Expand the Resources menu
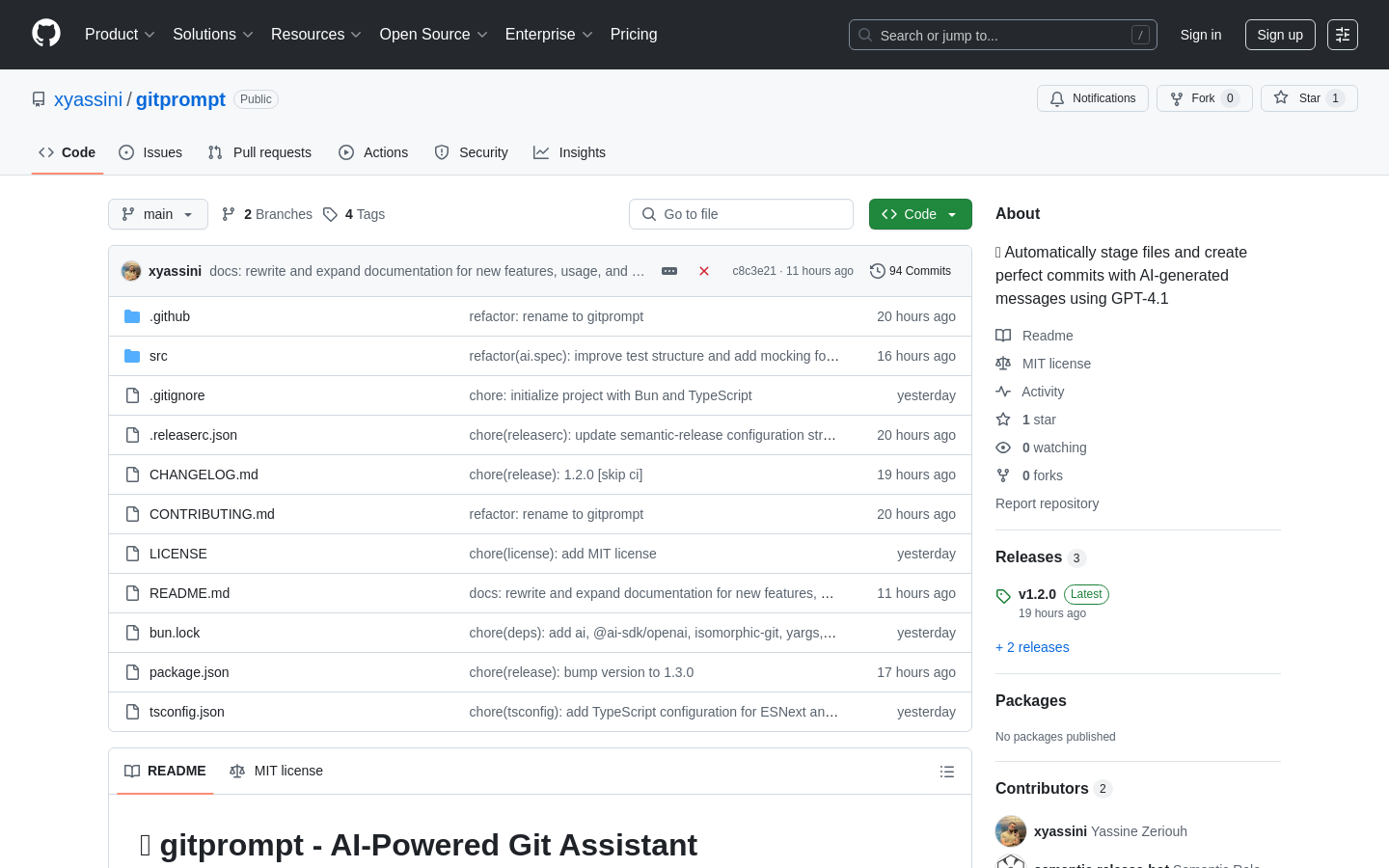 click(316, 35)
